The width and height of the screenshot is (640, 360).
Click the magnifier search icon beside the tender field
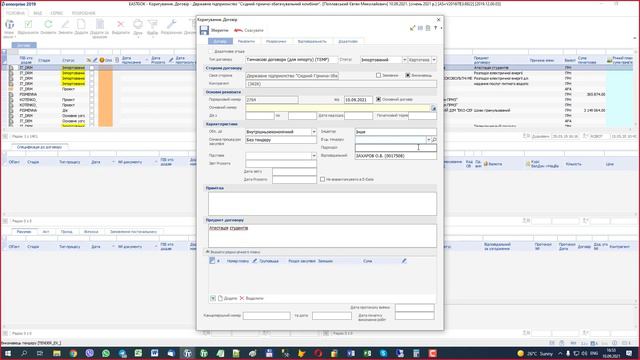pos(434,140)
